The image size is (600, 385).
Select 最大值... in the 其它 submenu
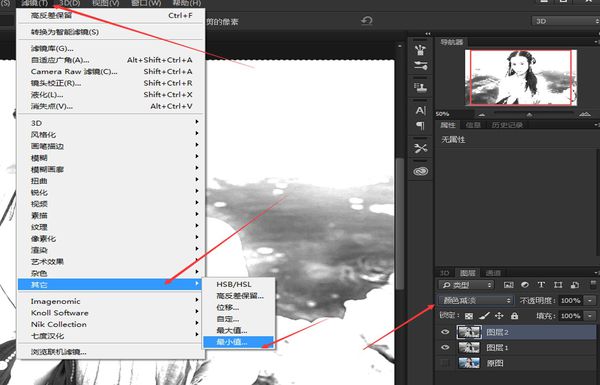point(238,330)
